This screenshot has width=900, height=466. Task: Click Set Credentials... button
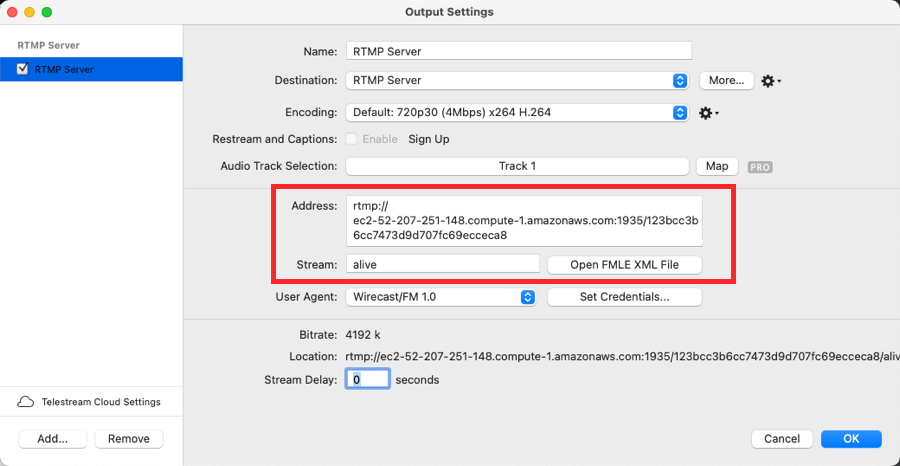point(625,297)
